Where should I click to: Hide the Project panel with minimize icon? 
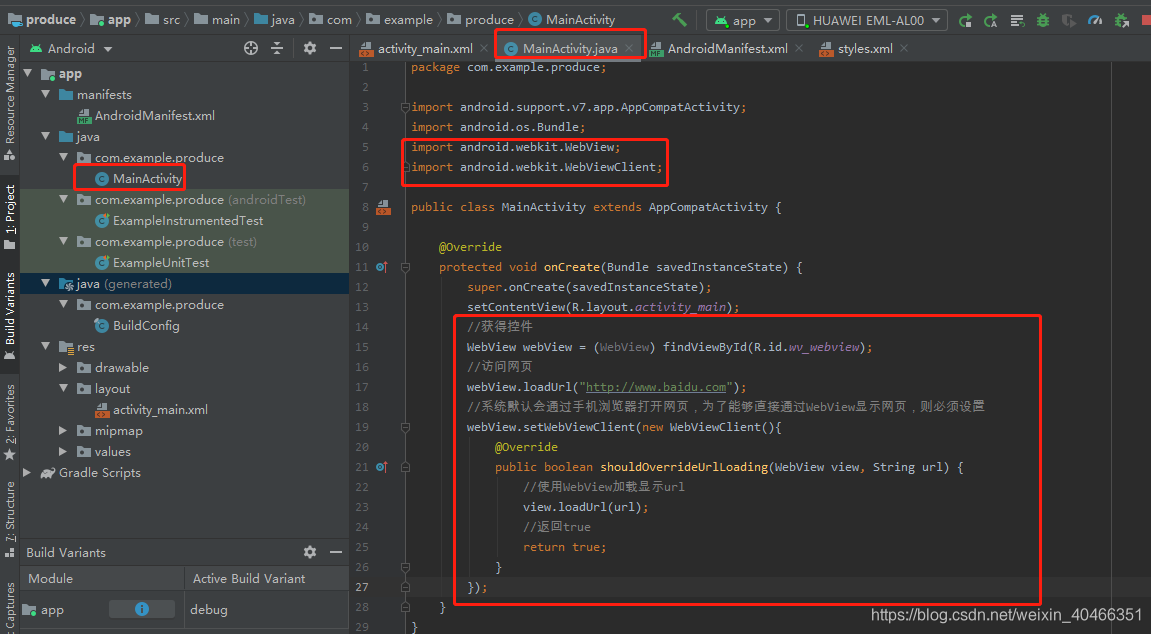click(x=335, y=48)
